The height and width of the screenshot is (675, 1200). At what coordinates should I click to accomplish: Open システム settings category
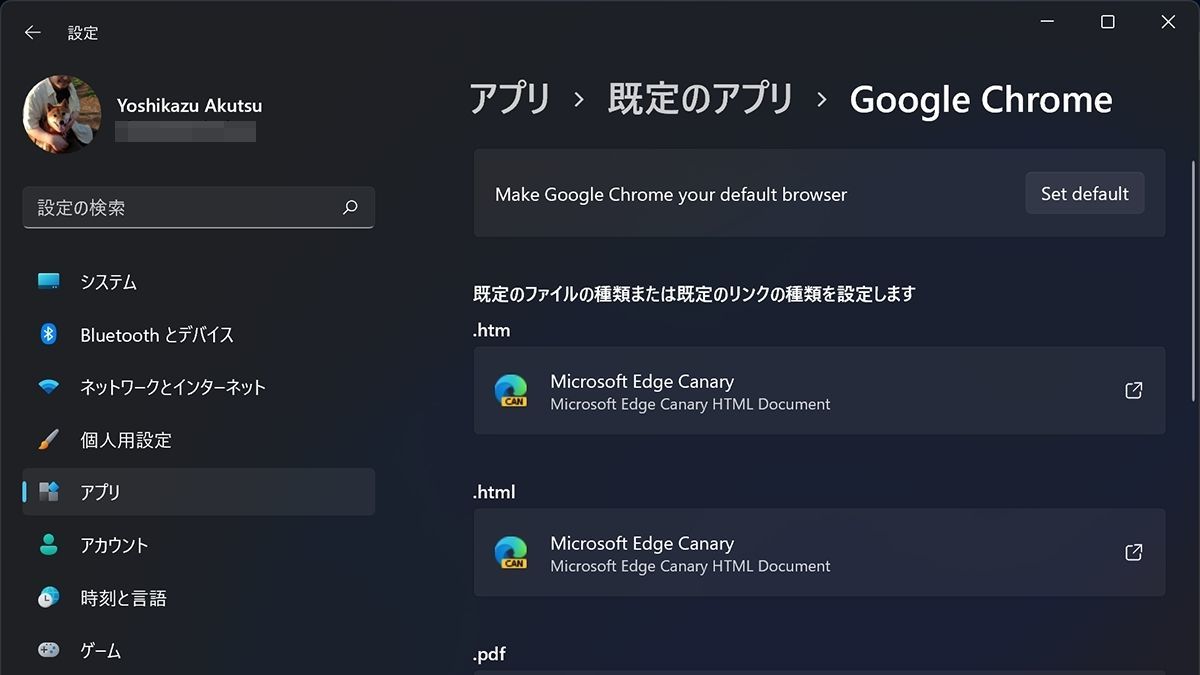[x=199, y=282]
